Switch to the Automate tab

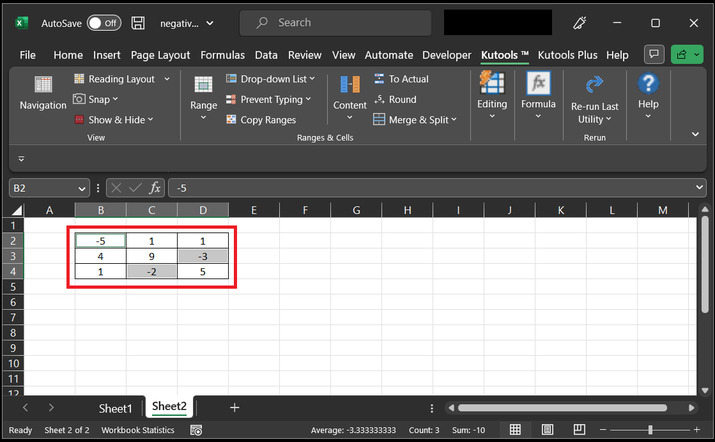[x=389, y=55]
